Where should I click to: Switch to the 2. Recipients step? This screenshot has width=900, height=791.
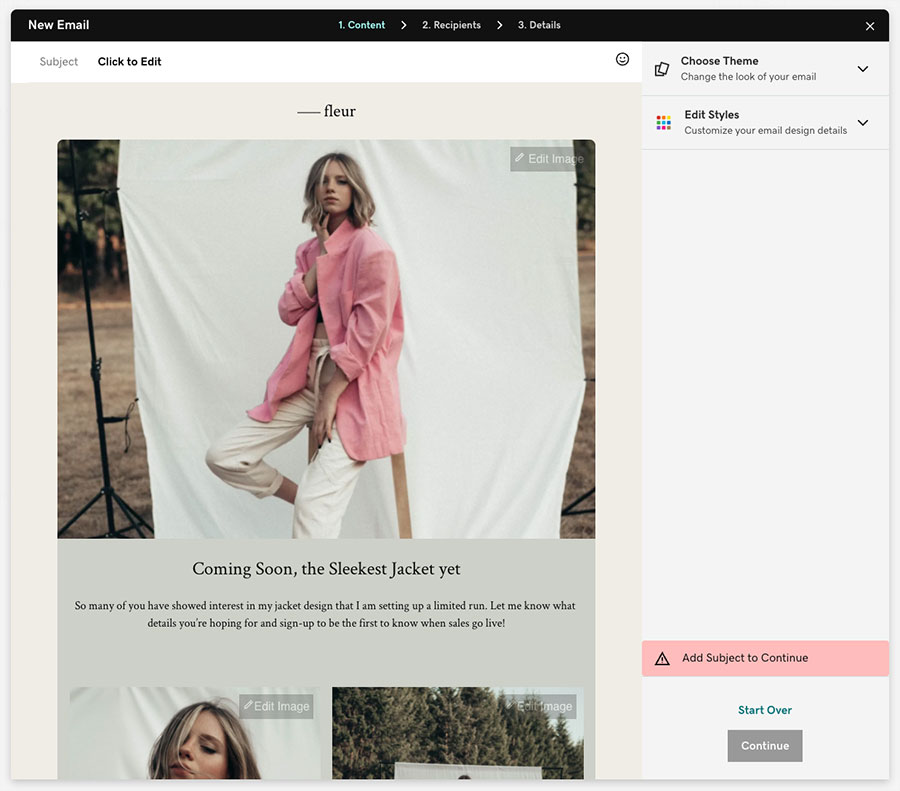click(x=451, y=25)
